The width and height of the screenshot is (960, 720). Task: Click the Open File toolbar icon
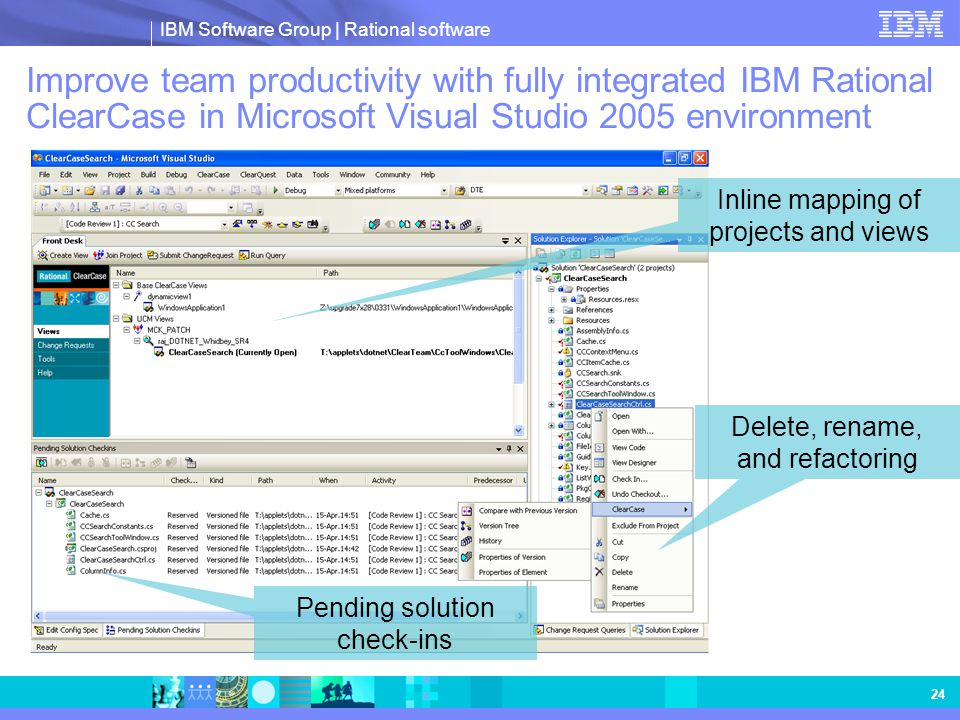[89, 190]
